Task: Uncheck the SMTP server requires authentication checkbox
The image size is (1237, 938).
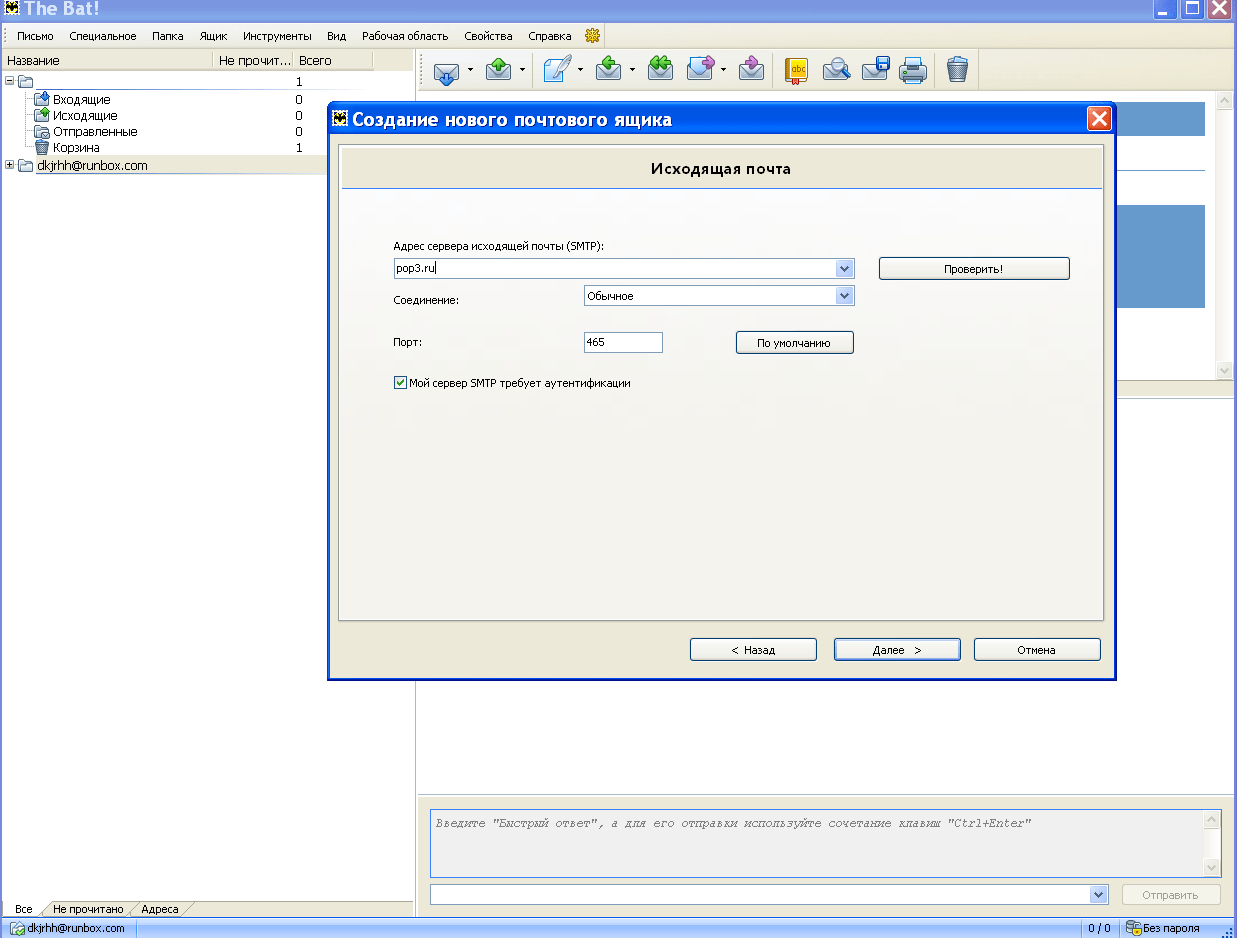Action: (x=401, y=383)
